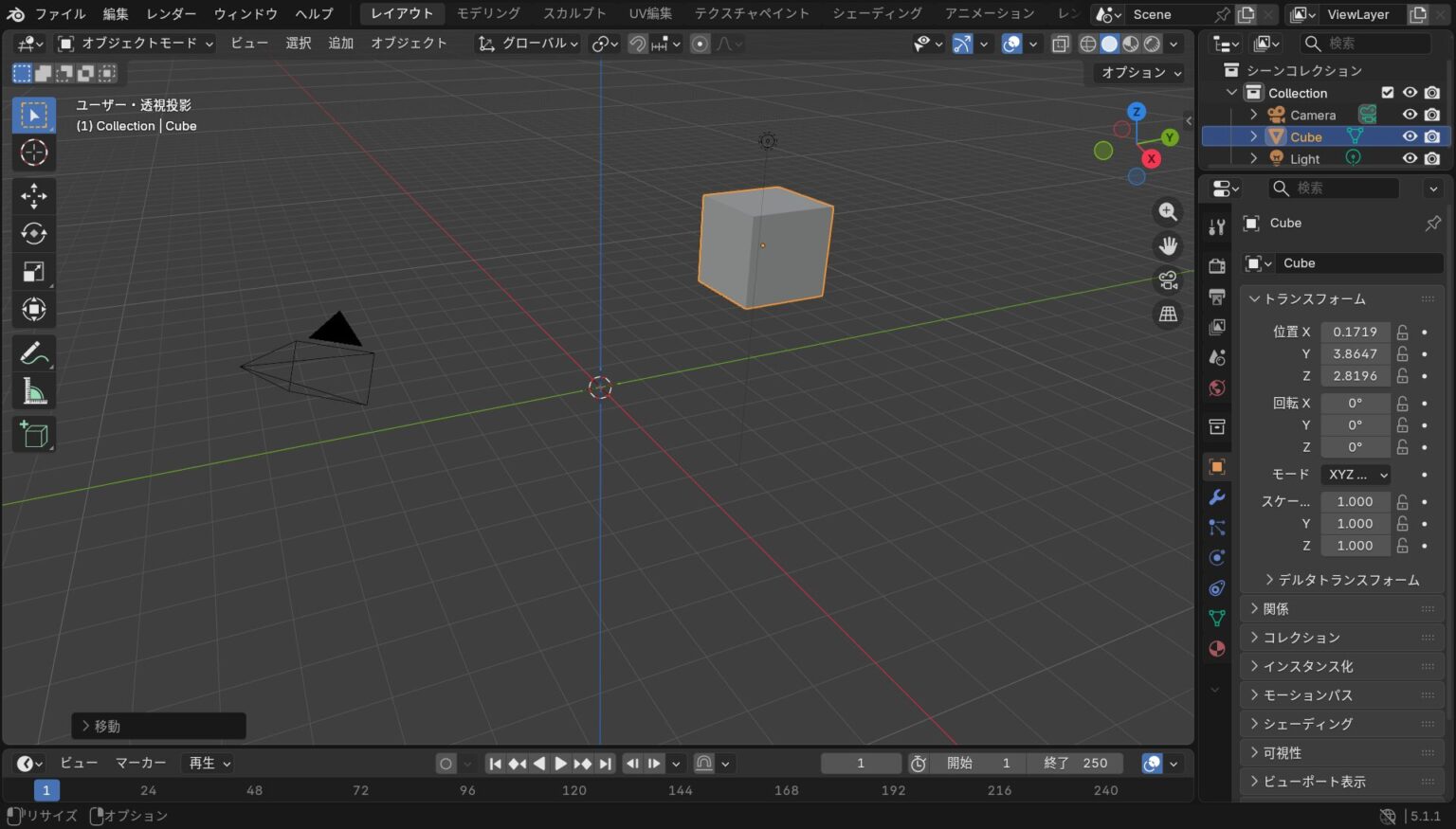Activate the combined Transform tool

click(x=34, y=310)
